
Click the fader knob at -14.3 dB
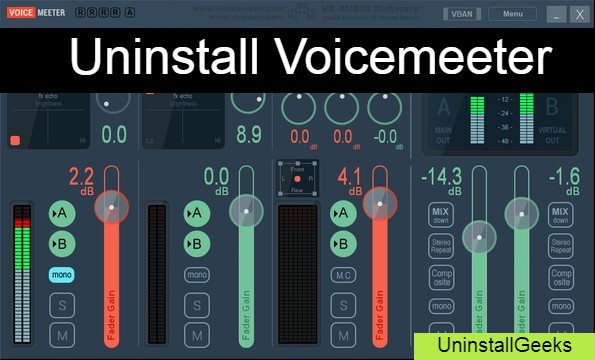[479, 237]
